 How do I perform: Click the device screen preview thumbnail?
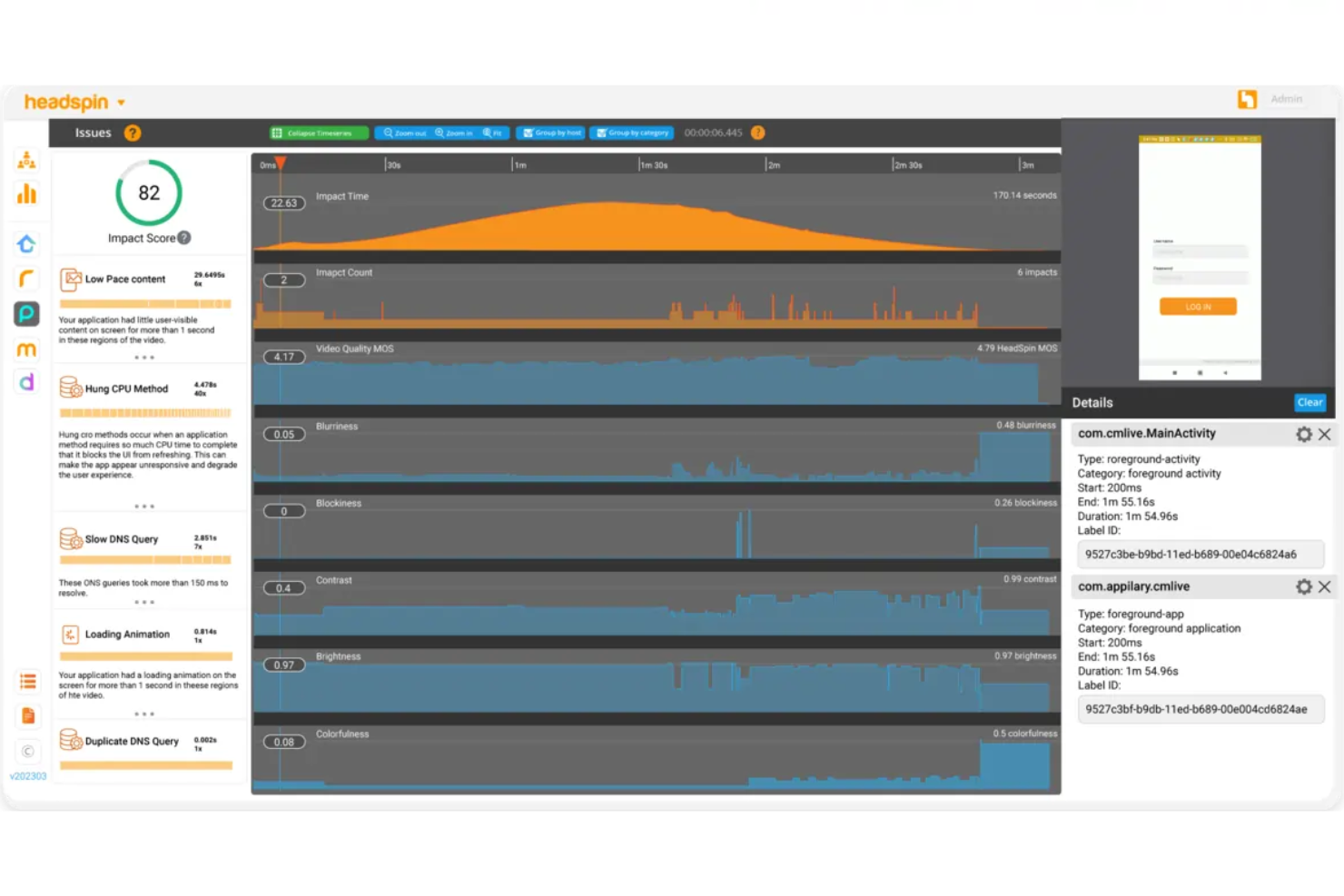[1200, 258]
